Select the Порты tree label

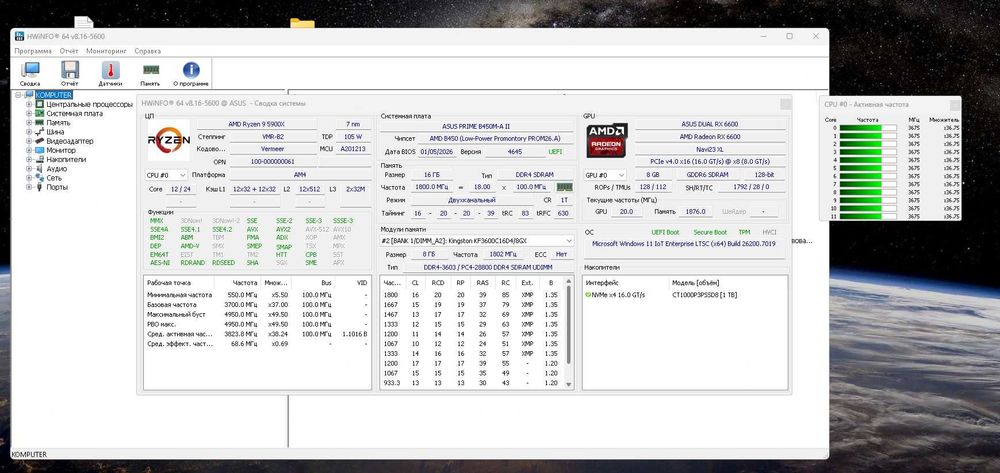pyautogui.click(x=57, y=187)
